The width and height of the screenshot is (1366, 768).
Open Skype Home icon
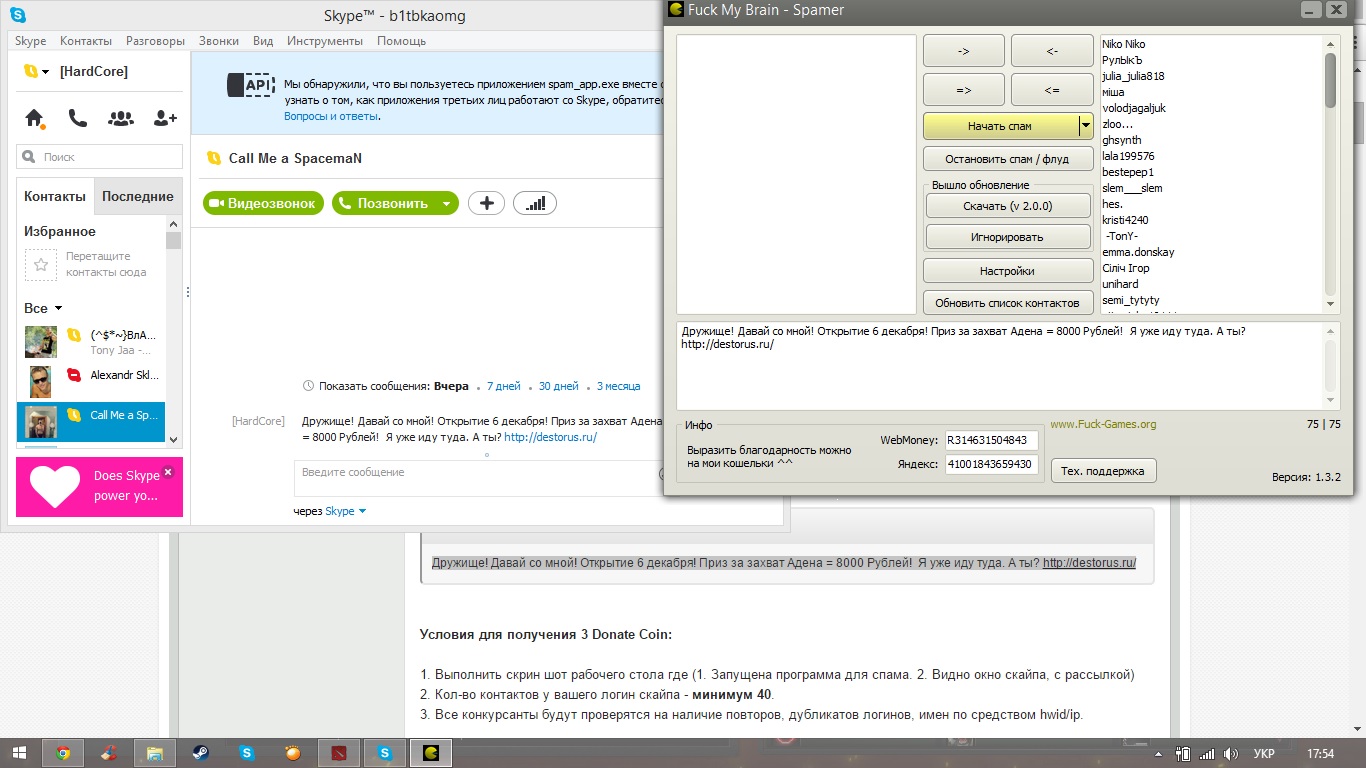pos(35,119)
